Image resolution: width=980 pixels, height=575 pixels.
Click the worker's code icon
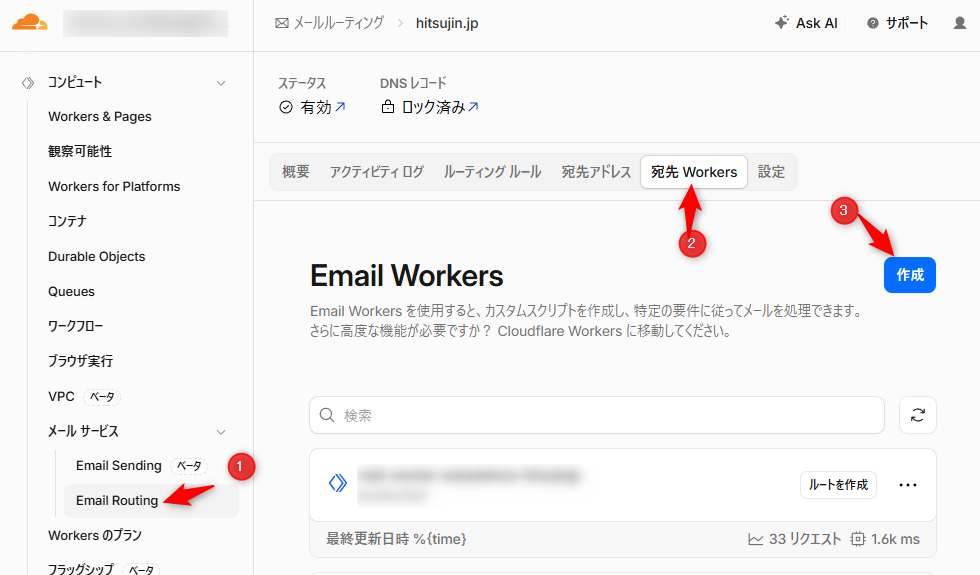338,483
